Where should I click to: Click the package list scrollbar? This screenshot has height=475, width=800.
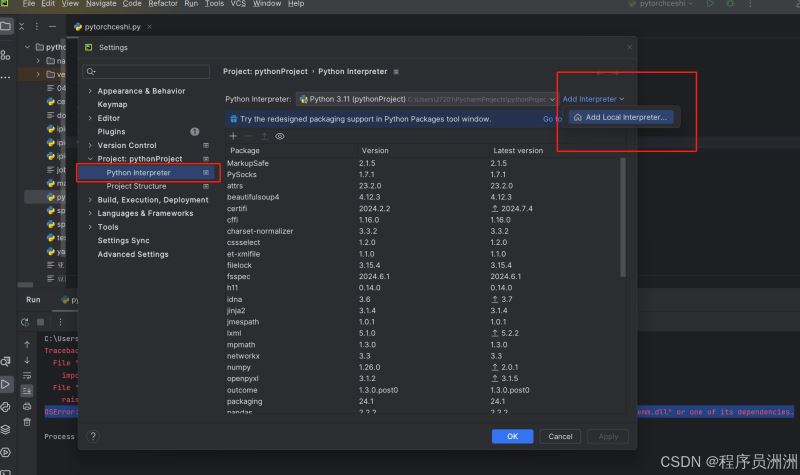(x=622, y=217)
